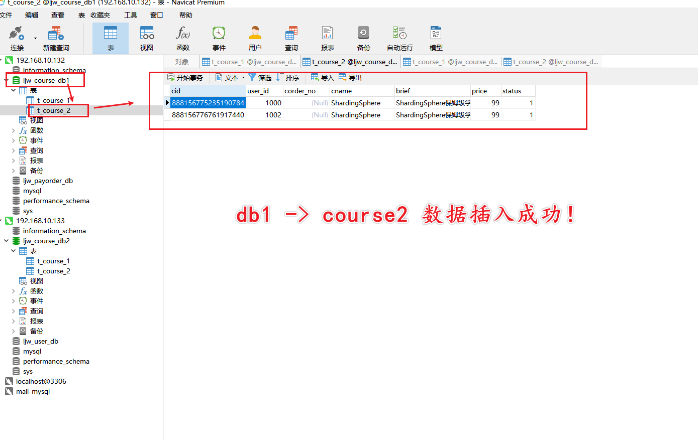Viewport: 698px width, 440px height.
Task: Open the 帮助 Help menu
Action: tap(186, 15)
